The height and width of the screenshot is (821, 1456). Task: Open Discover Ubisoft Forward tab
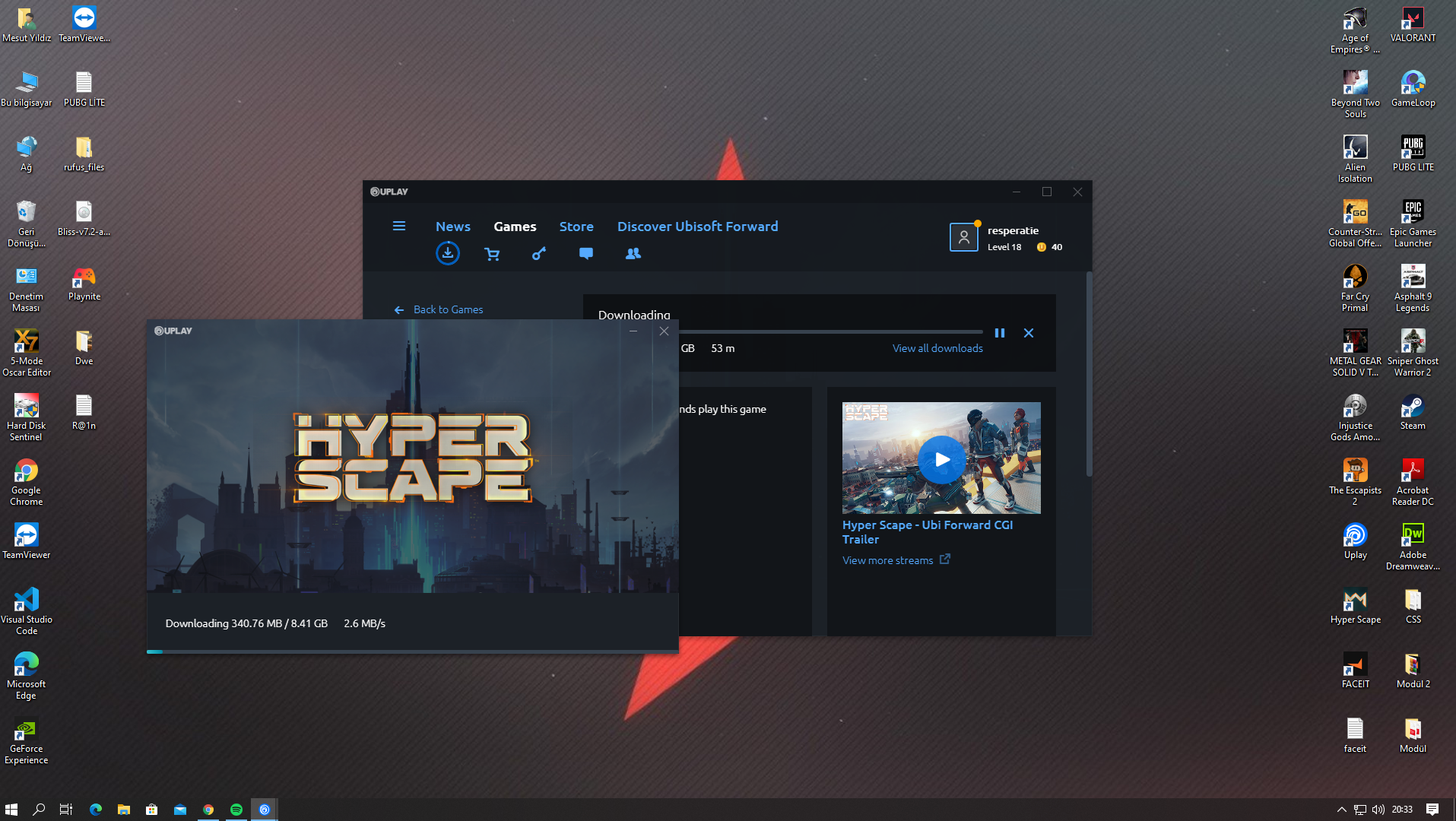click(x=697, y=227)
